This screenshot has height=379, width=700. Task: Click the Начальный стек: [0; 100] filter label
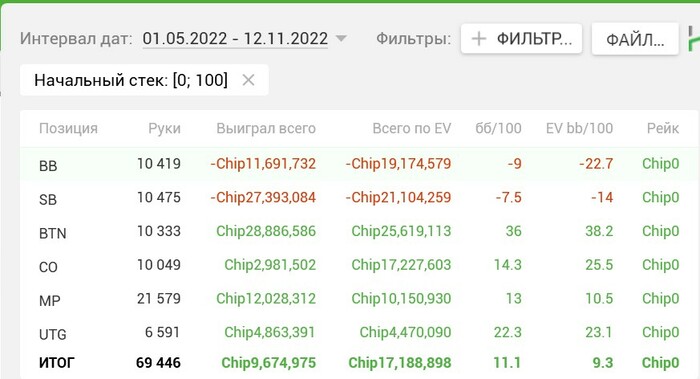pyautogui.click(x=131, y=80)
